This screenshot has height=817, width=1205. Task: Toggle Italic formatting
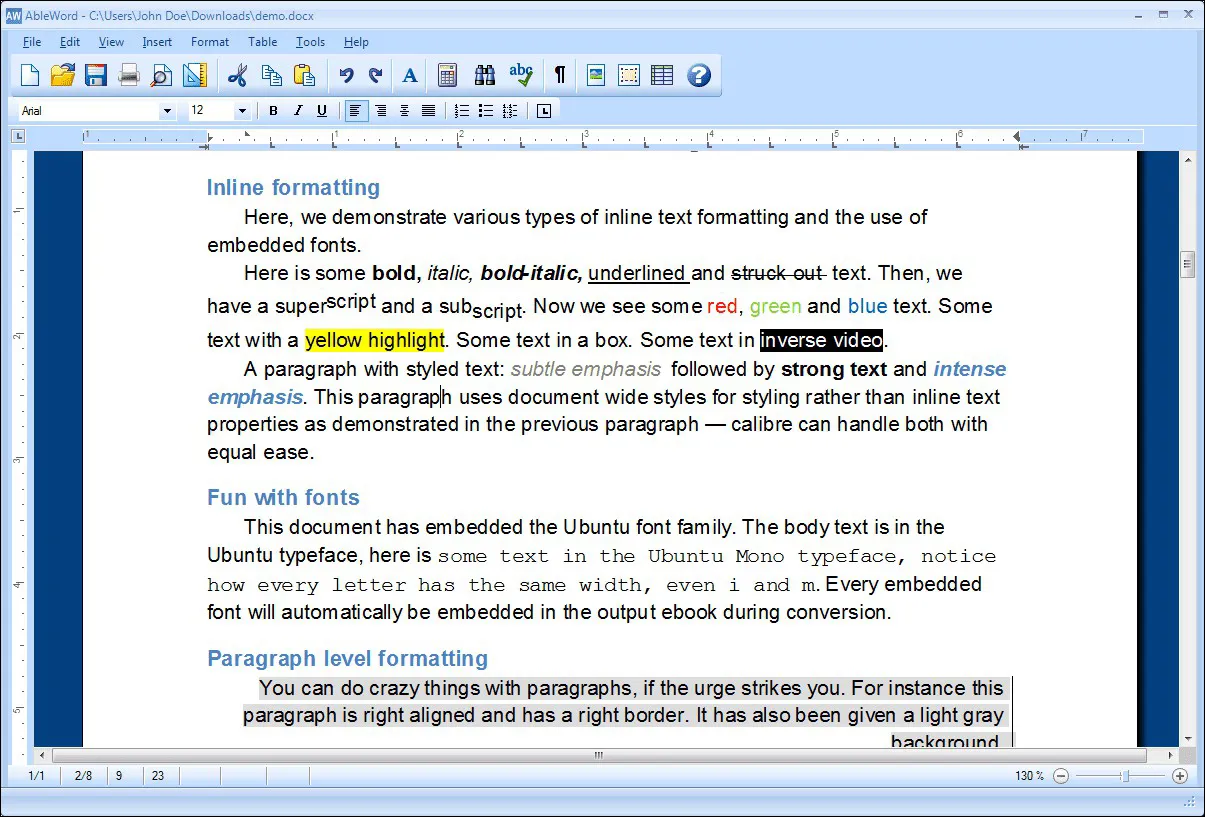click(x=297, y=111)
